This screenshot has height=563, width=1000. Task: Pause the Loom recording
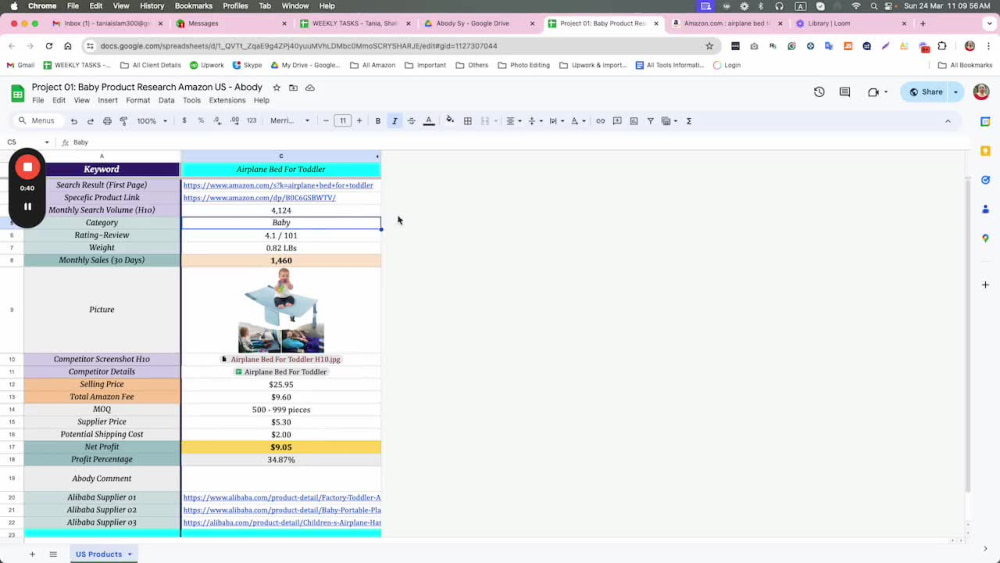click(x=27, y=207)
